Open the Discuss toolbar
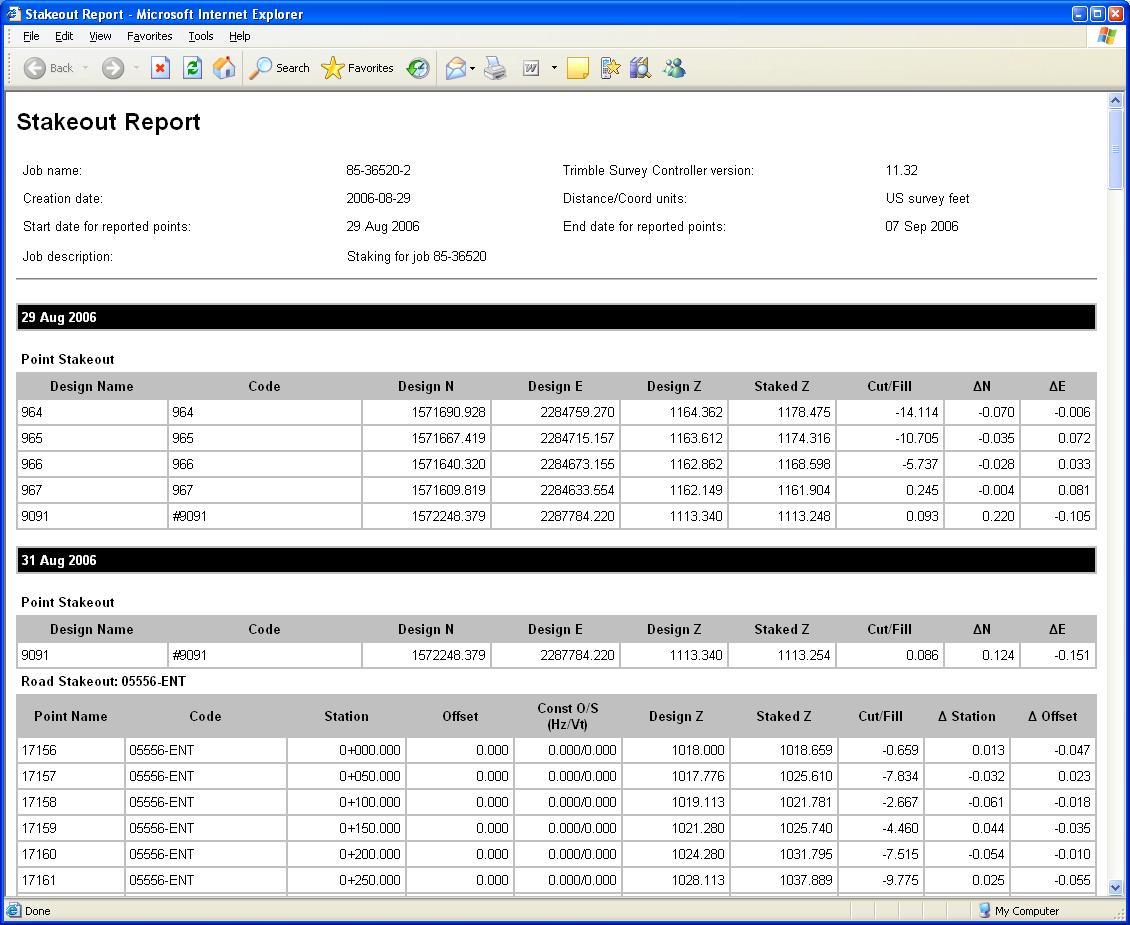The height and width of the screenshot is (925, 1130). click(577, 68)
